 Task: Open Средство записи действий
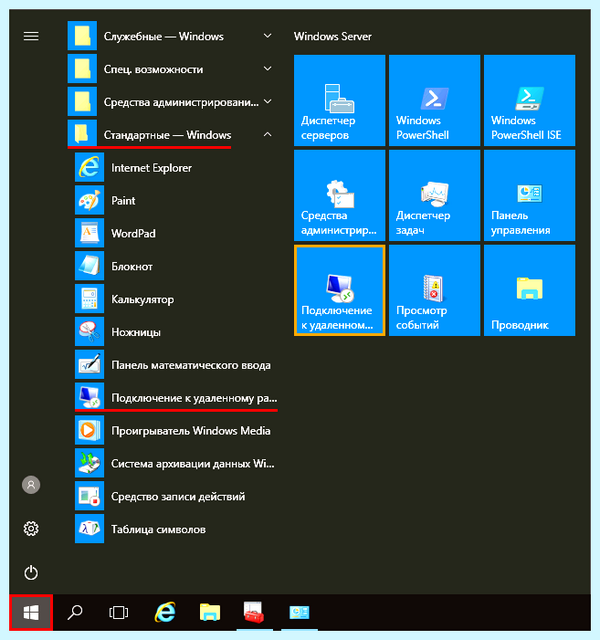click(176, 497)
